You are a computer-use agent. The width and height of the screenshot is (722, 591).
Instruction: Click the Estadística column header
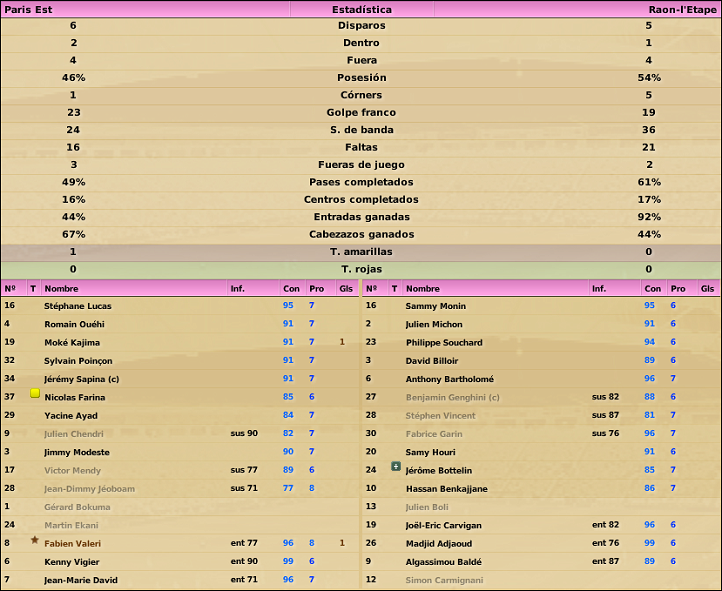(x=362, y=9)
